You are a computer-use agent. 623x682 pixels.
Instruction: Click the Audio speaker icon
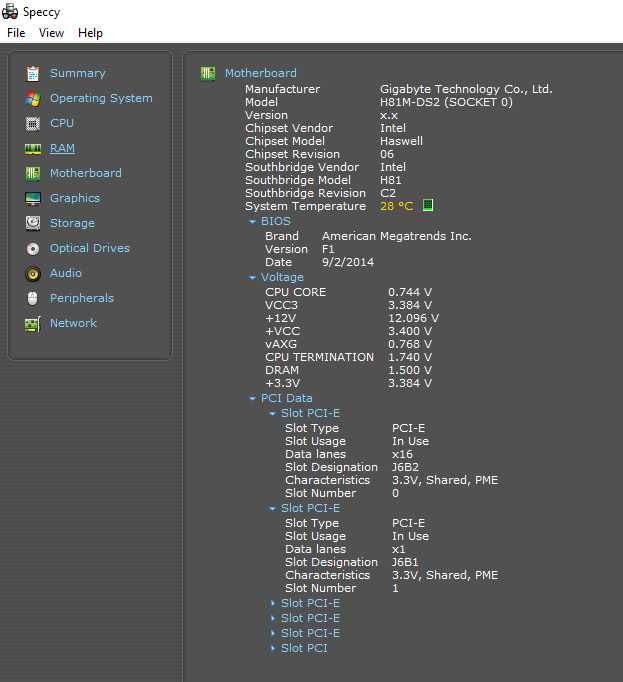(33, 274)
